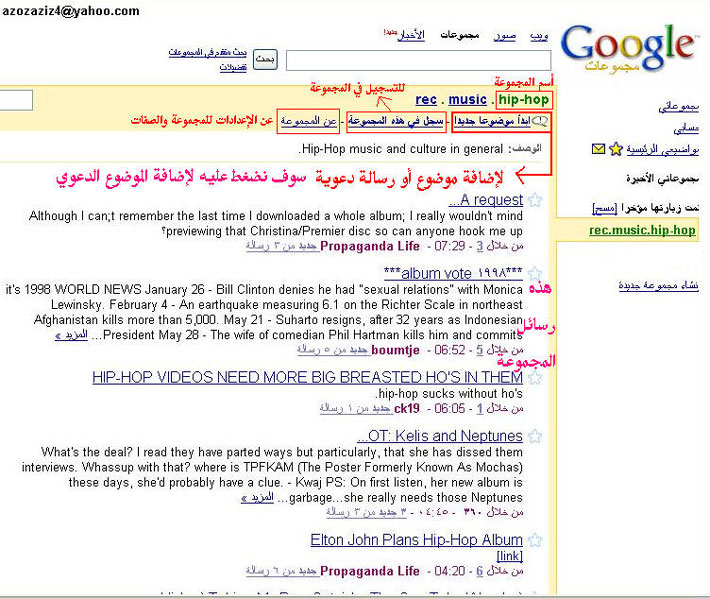Click the yellow star favorites icon in sidebar

tap(616, 149)
